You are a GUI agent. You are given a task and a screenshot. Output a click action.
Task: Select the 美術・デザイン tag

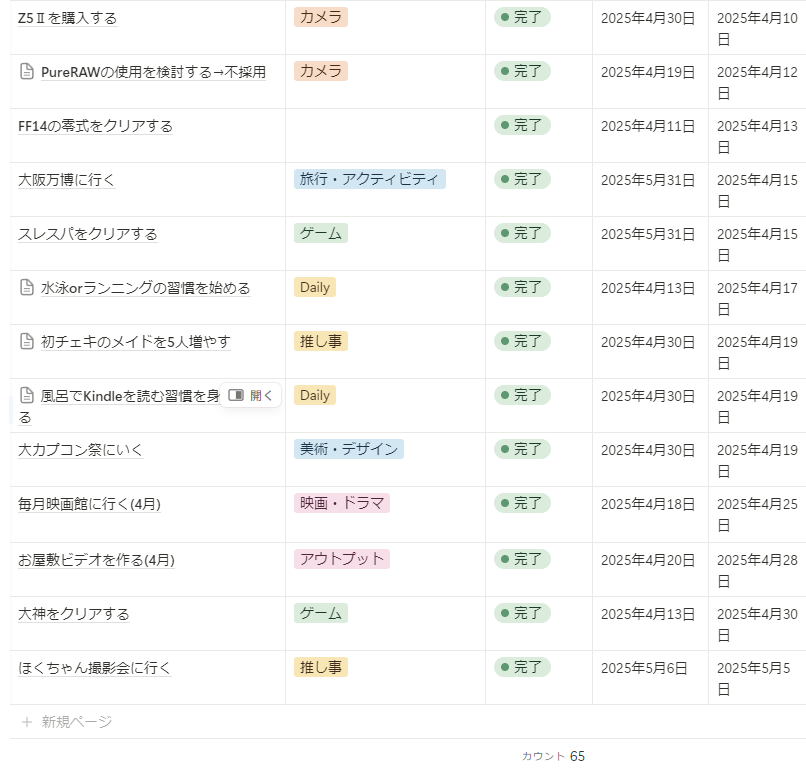point(348,449)
